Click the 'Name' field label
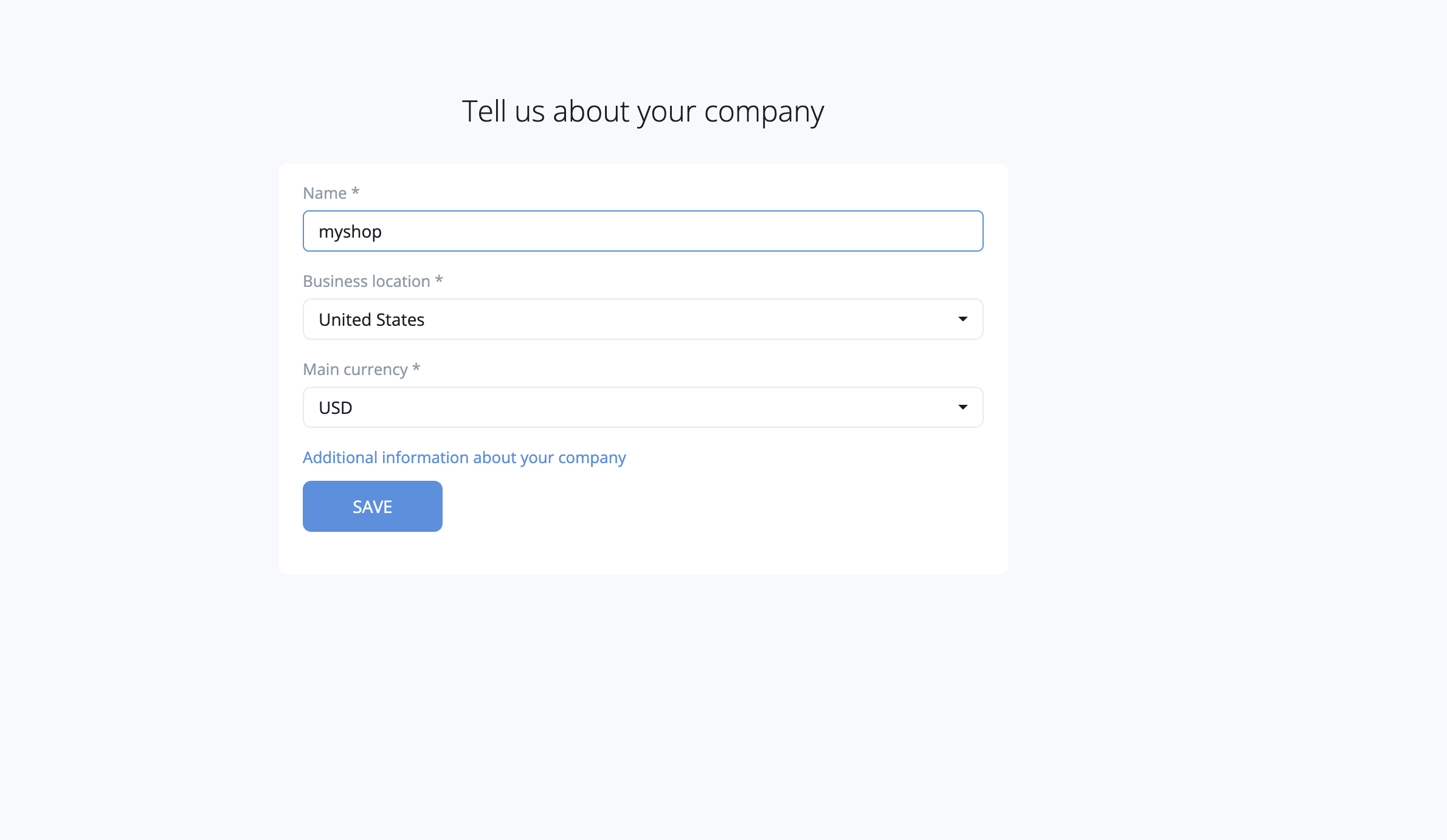Viewport: 1447px width, 840px height. tap(325, 193)
